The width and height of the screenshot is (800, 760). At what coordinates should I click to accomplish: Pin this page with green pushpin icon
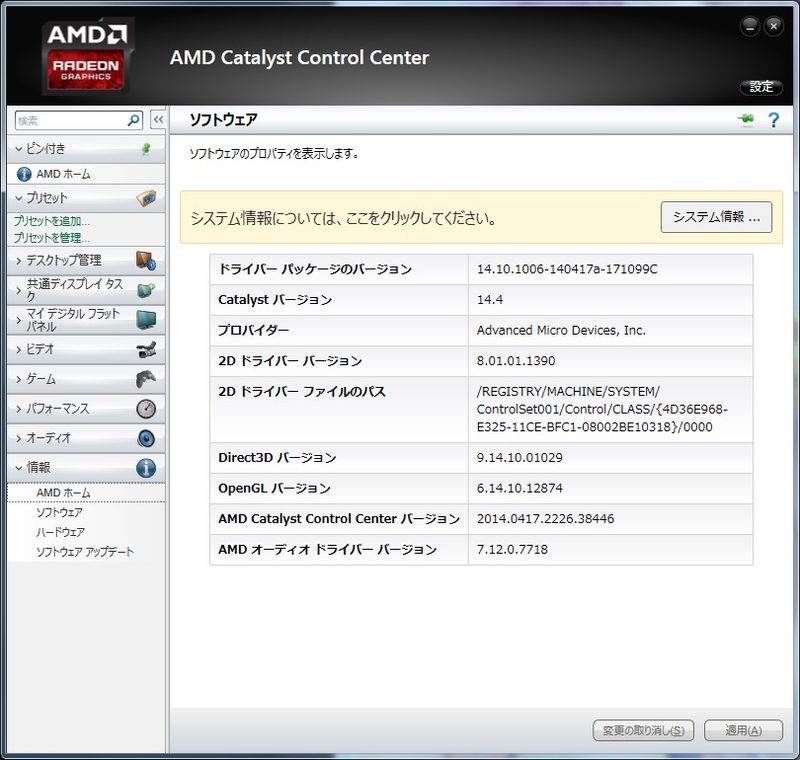[746, 119]
